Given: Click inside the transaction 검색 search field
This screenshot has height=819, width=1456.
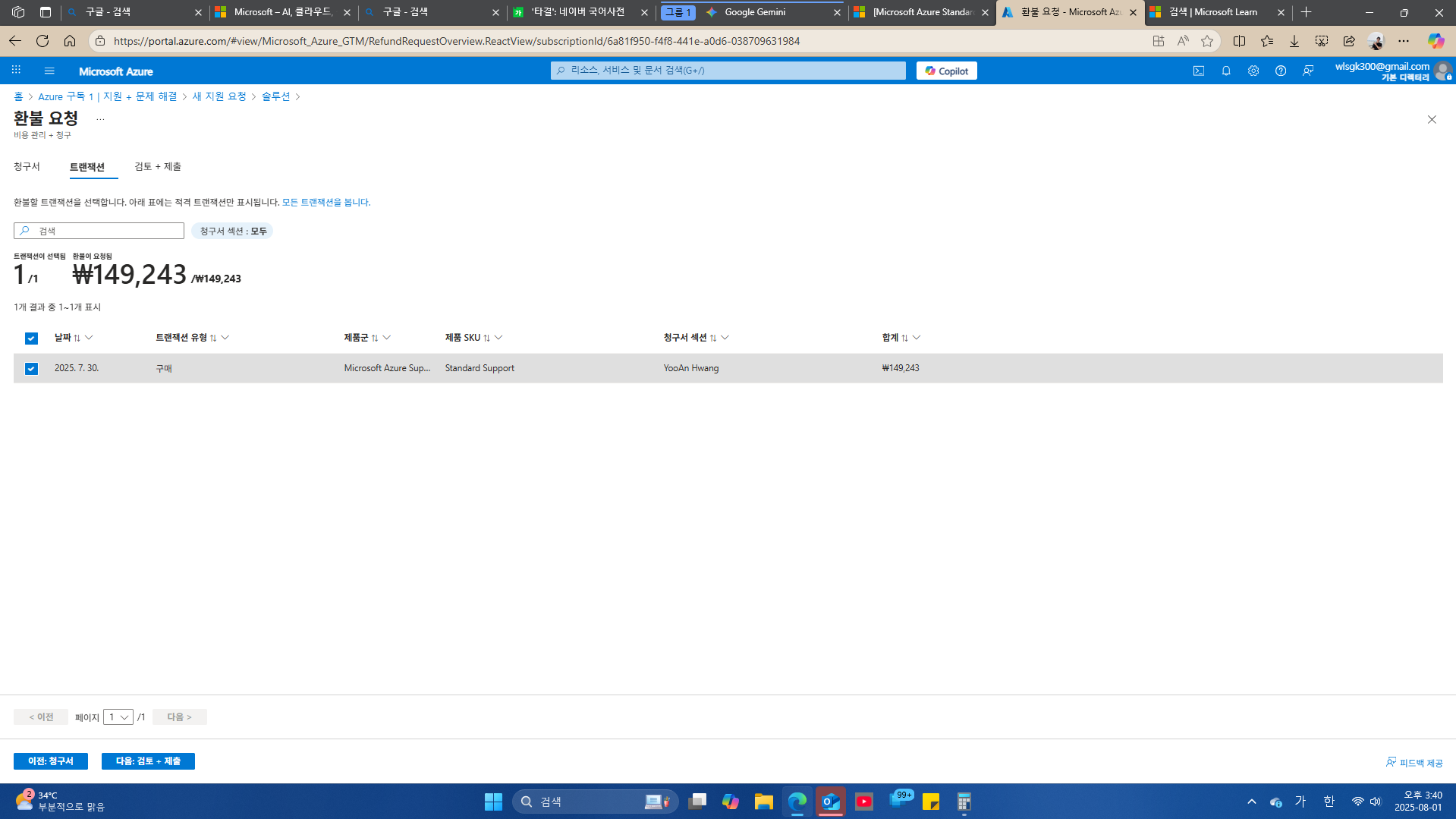Looking at the screenshot, I should [99, 230].
